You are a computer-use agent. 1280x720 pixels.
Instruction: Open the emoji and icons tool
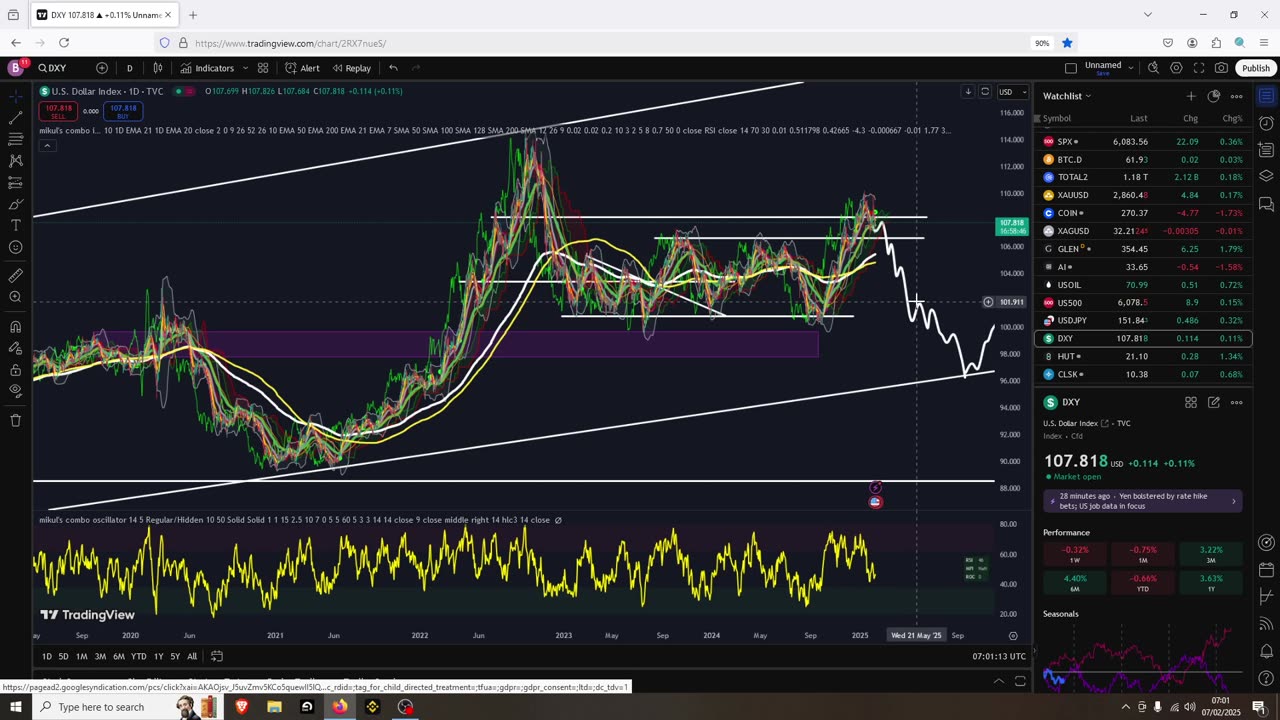[x=15, y=248]
